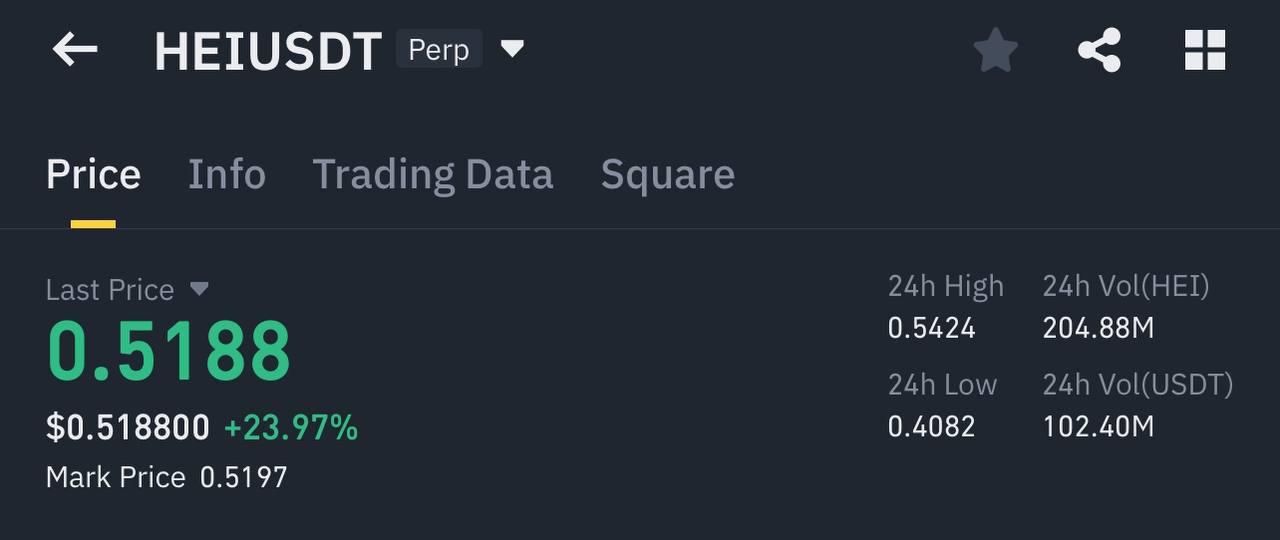This screenshot has width=1280, height=540.
Task: Open the Trading Data tab
Action: pos(433,175)
